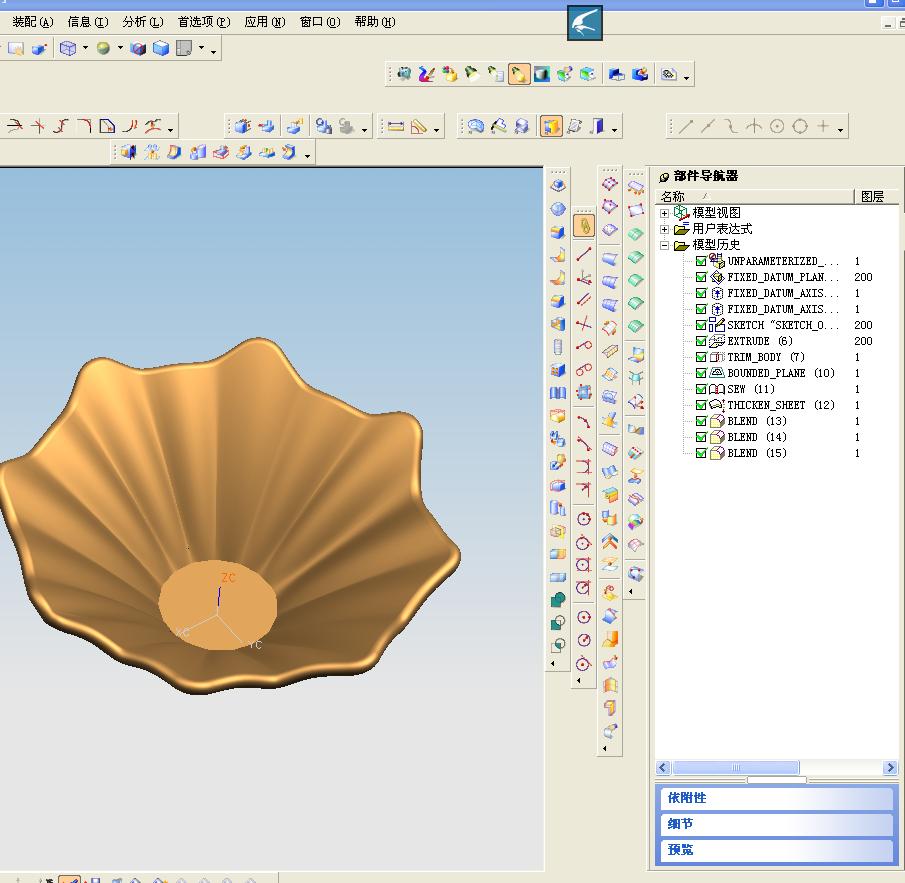Click the topmost solid-on-plane icon in the left column
Viewport: 905px width, 883px height.
[558, 185]
